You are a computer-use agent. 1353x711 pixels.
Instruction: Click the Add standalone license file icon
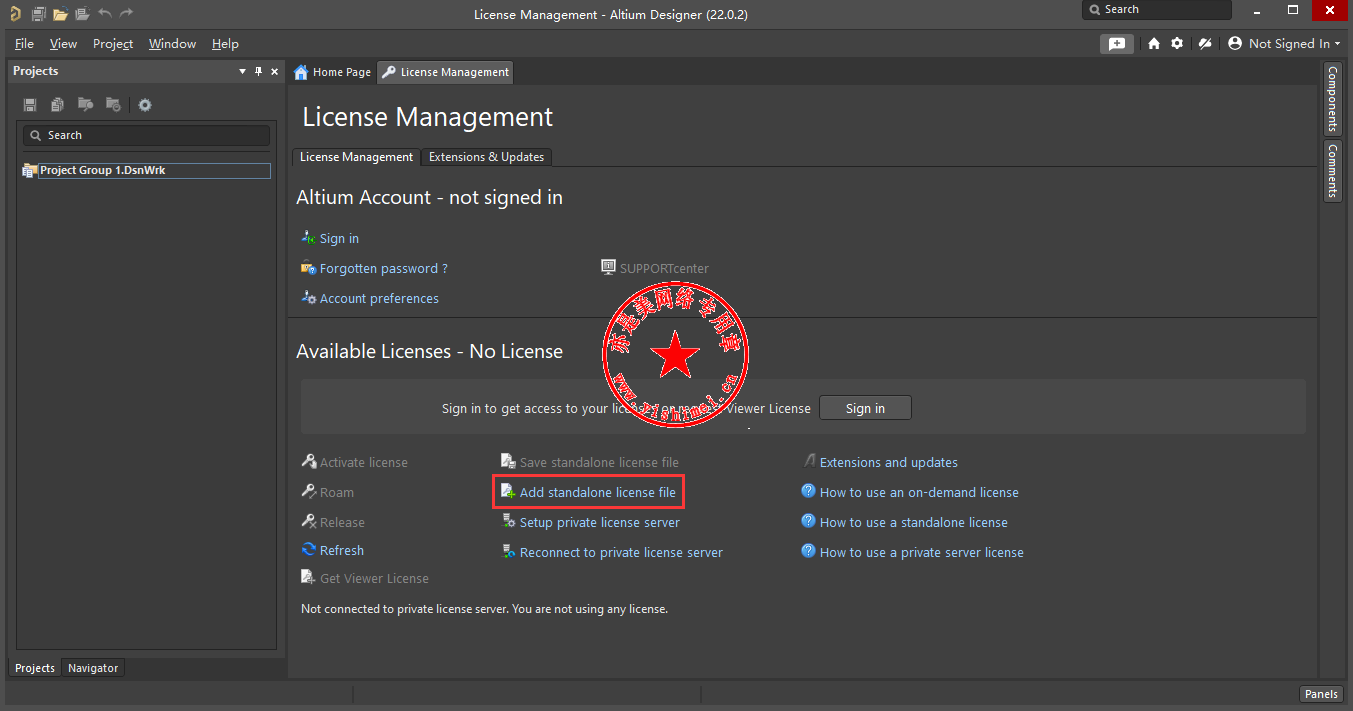tap(509, 492)
